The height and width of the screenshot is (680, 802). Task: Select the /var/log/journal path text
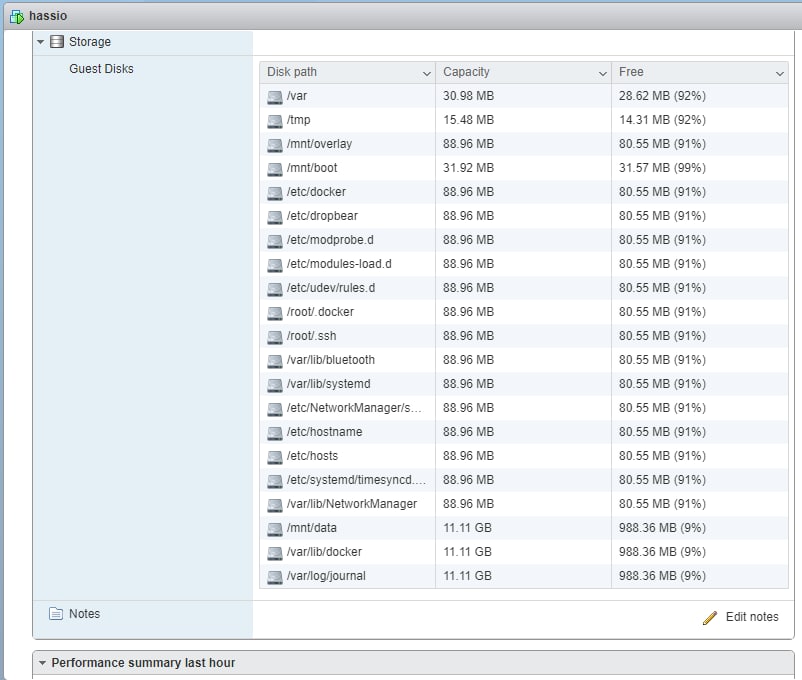(x=326, y=576)
